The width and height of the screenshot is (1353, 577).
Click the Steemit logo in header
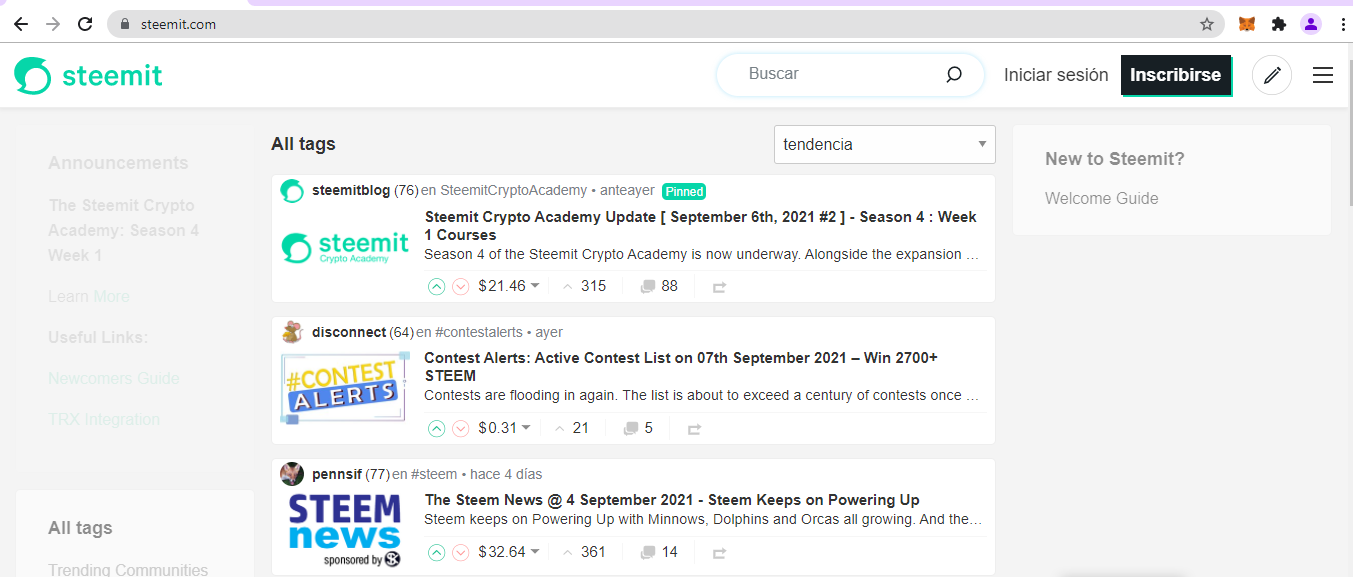pyautogui.click(x=88, y=75)
